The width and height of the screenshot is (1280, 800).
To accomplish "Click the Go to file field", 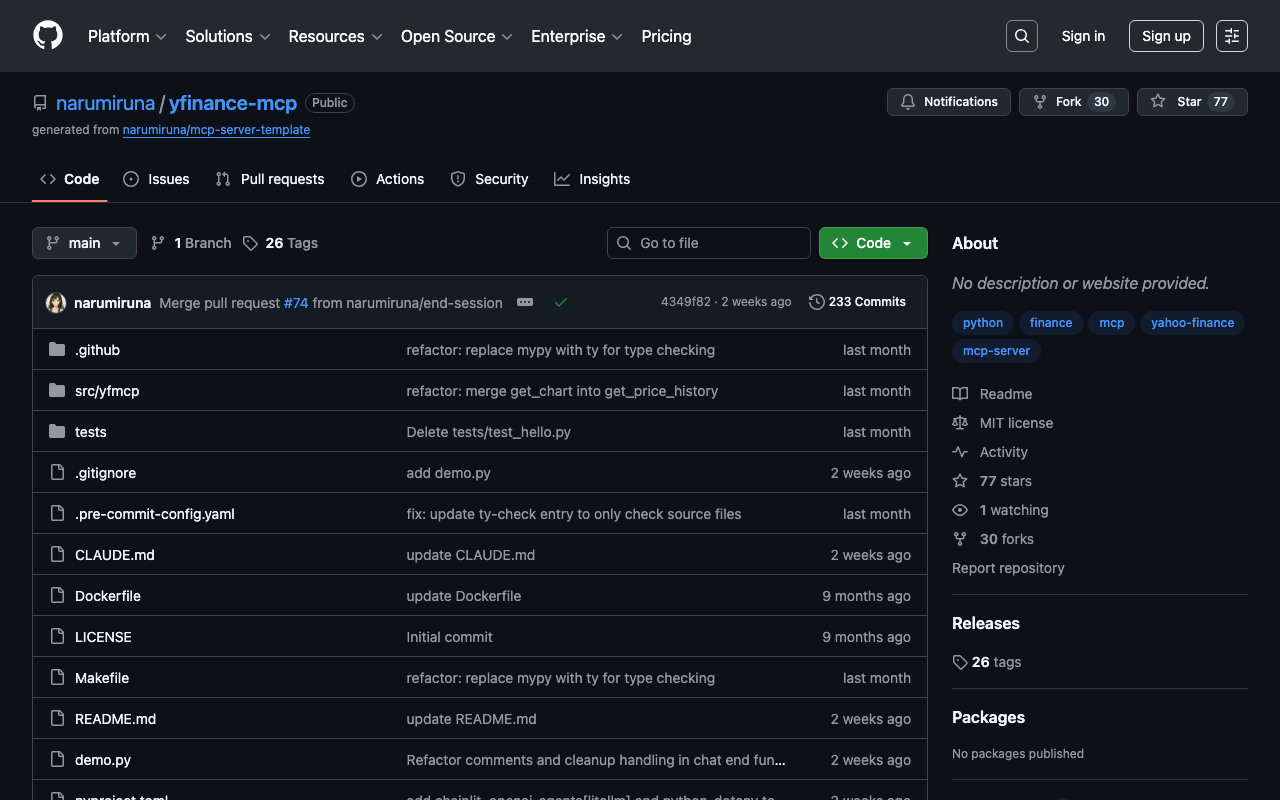I will (709, 243).
